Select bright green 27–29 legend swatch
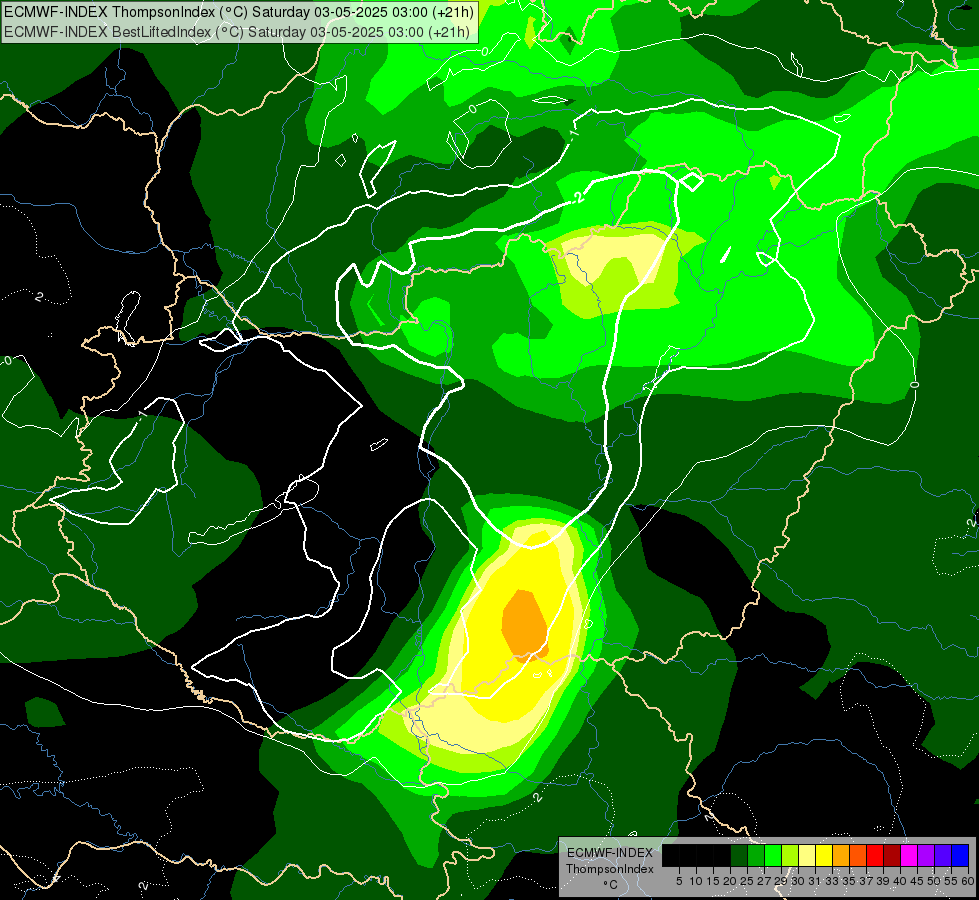 click(x=773, y=855)
